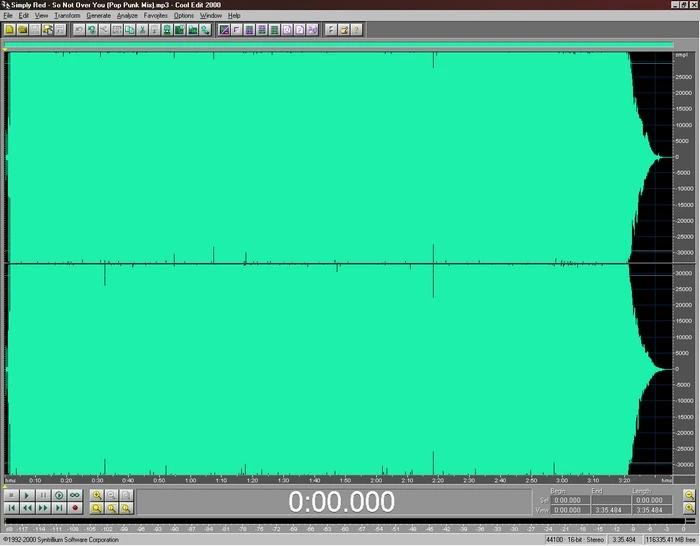Screen dimensions: 700x546
Task: Click the Rewind transport button
Action: (27, 508)
